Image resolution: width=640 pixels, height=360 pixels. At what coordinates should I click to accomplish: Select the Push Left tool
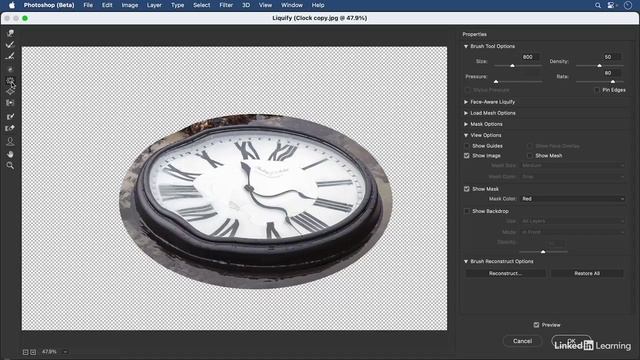[10, 103]
